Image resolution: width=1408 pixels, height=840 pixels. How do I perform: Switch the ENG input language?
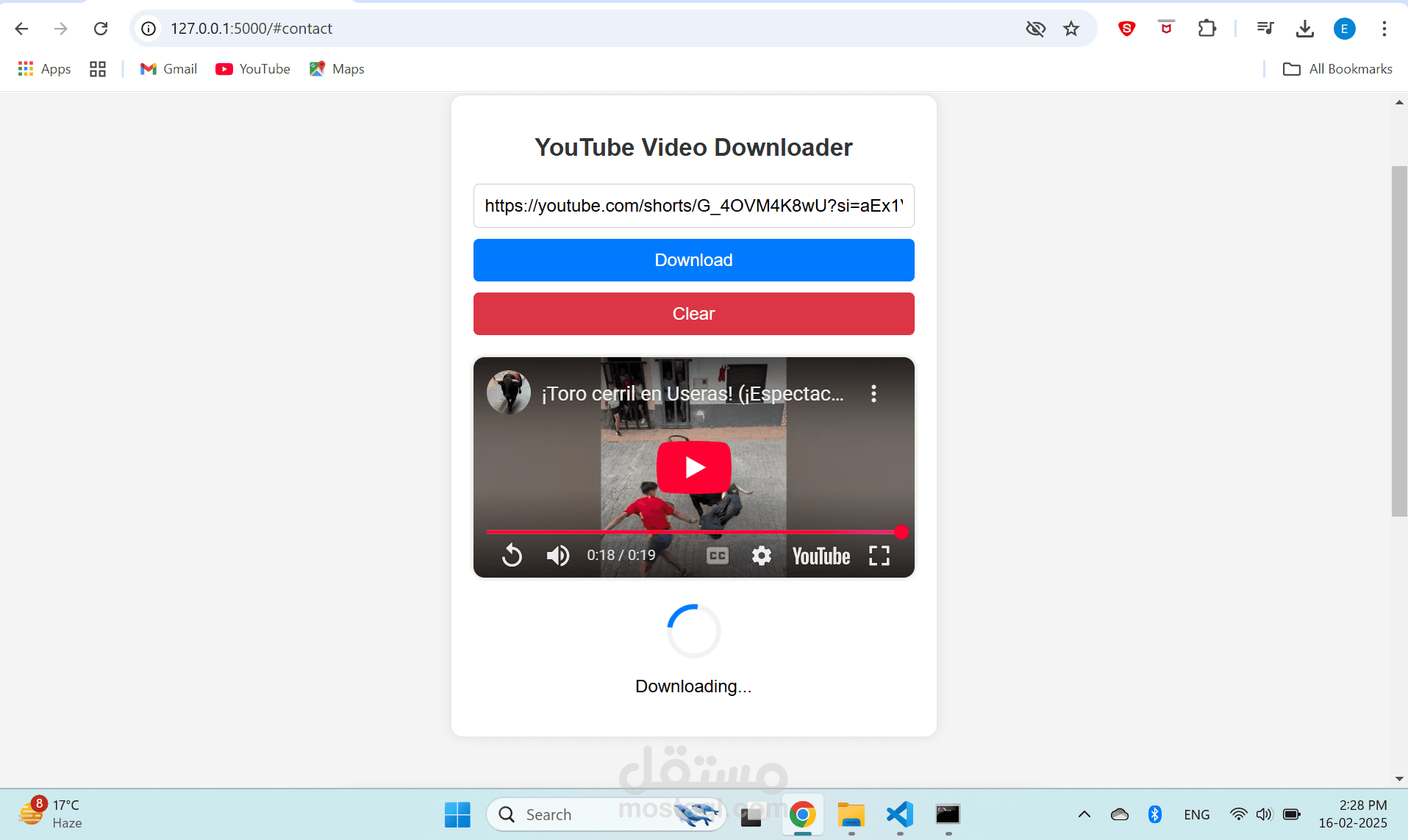point(1196,814)
